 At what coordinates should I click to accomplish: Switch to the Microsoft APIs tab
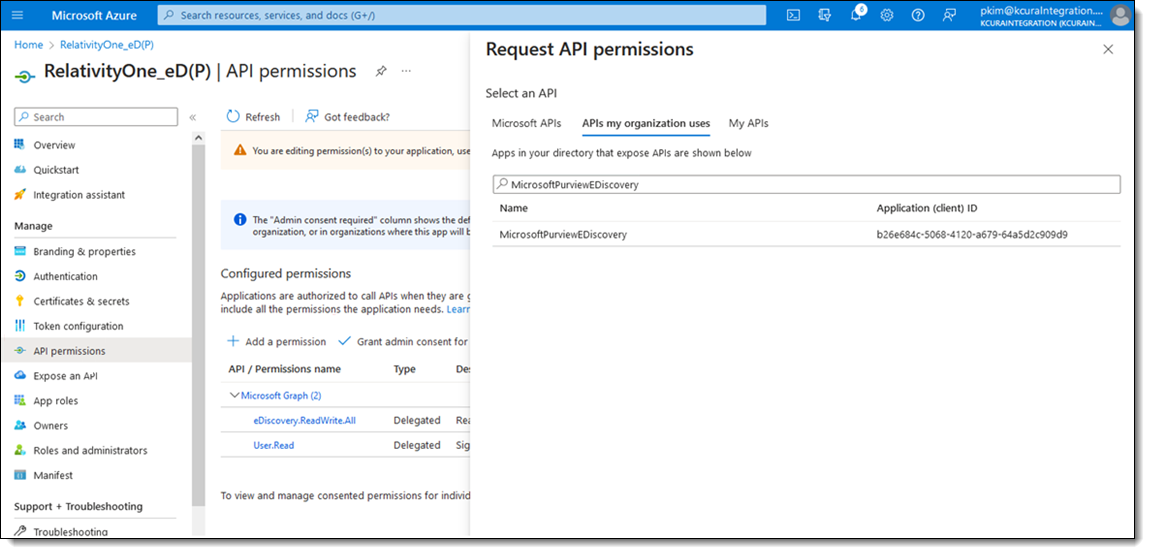pyautogui.click(x=527, y=123)
